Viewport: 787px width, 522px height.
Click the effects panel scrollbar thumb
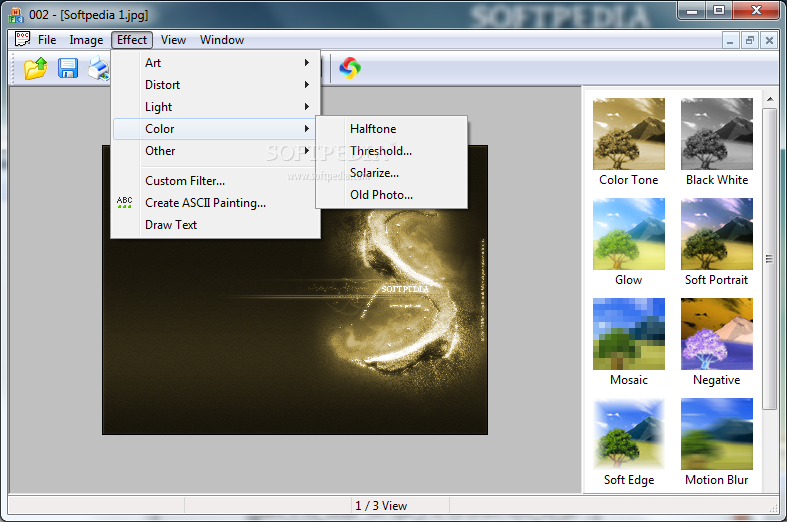(x=769, y=259)
